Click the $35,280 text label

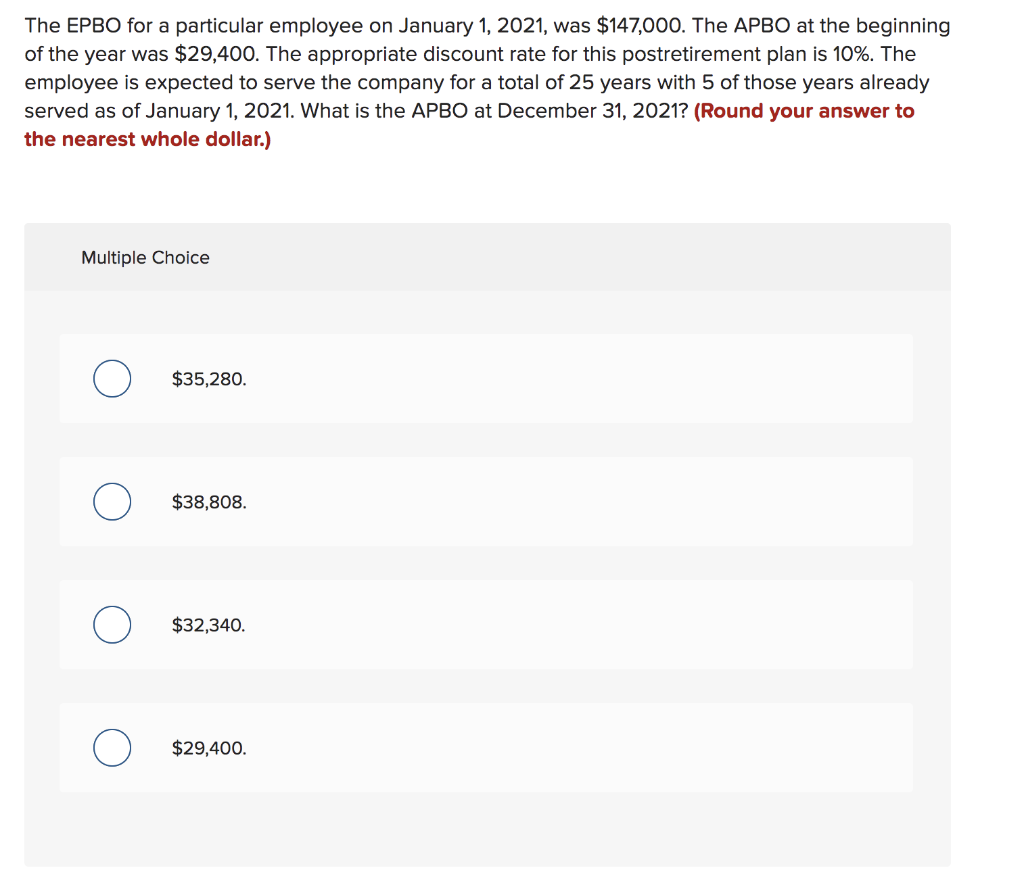tap(207, 379)
